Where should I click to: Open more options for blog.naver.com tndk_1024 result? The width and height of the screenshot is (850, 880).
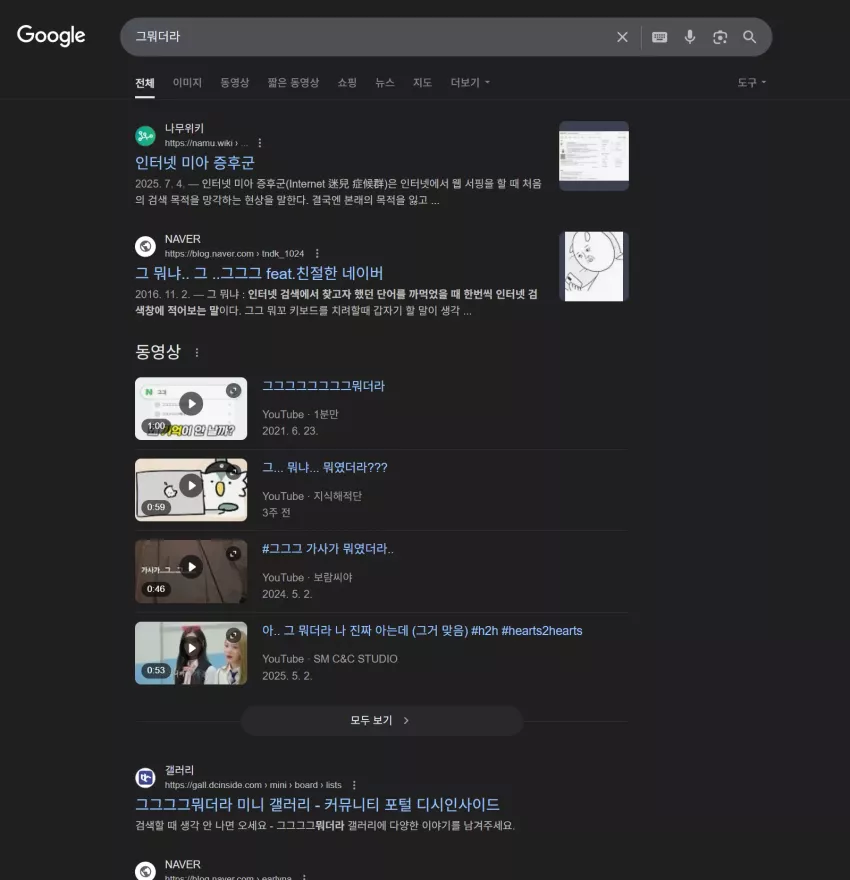coord(317,254)
